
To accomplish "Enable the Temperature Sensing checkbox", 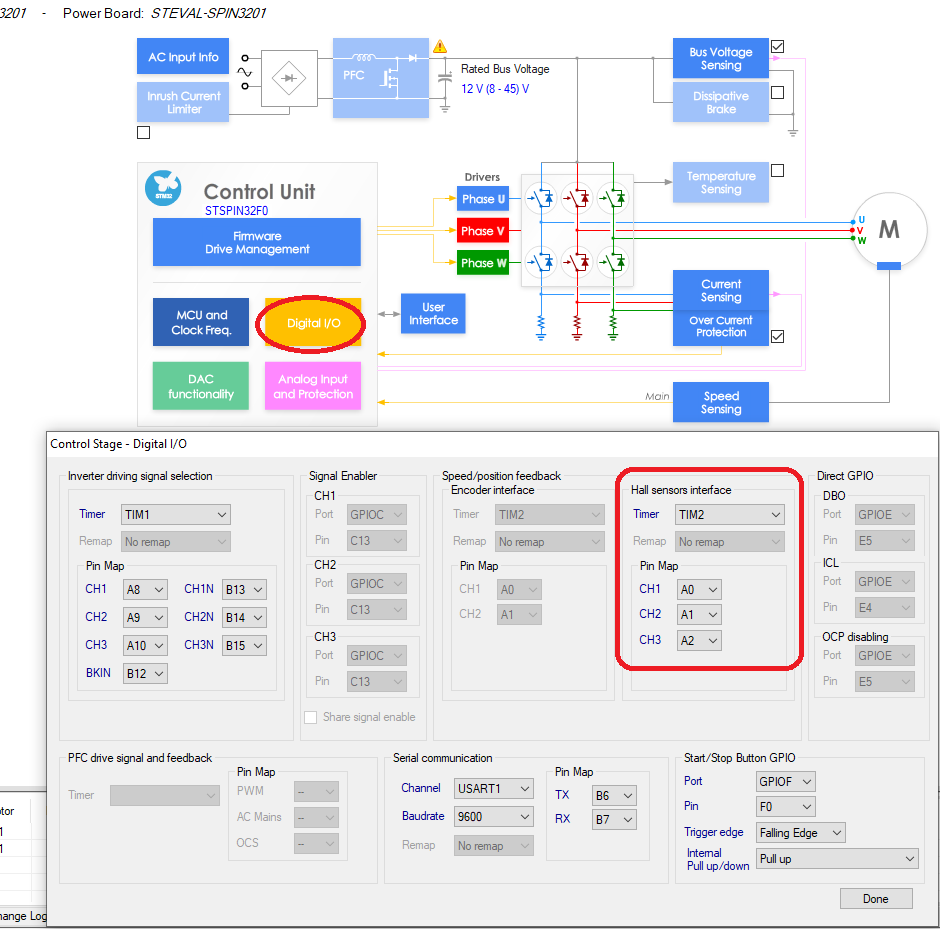I will [778, 171].
